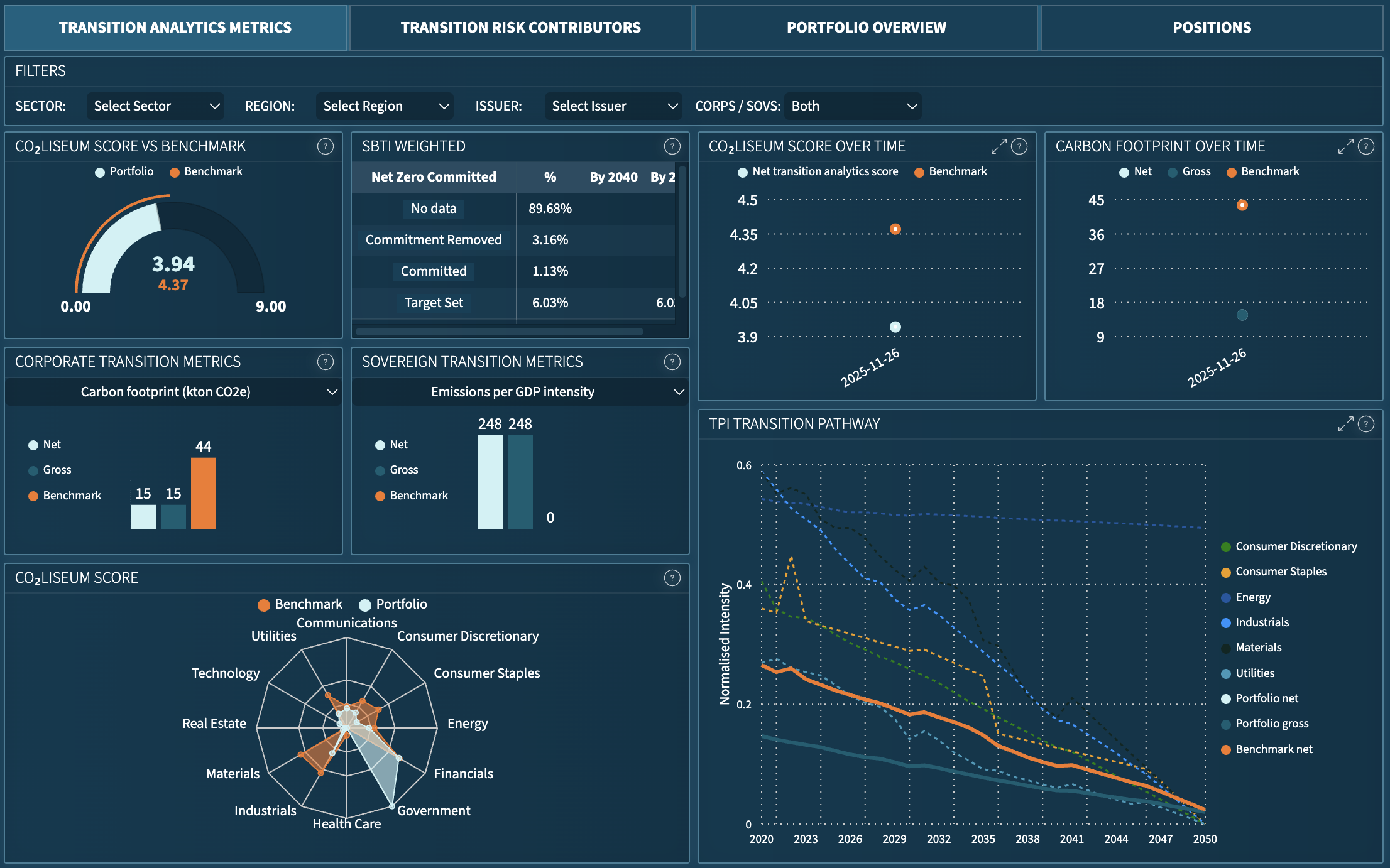Open help for Corporate Transition Metrics
This screenshot has height=868, width=1390.
pyautogui.click(x=325, y=362)
